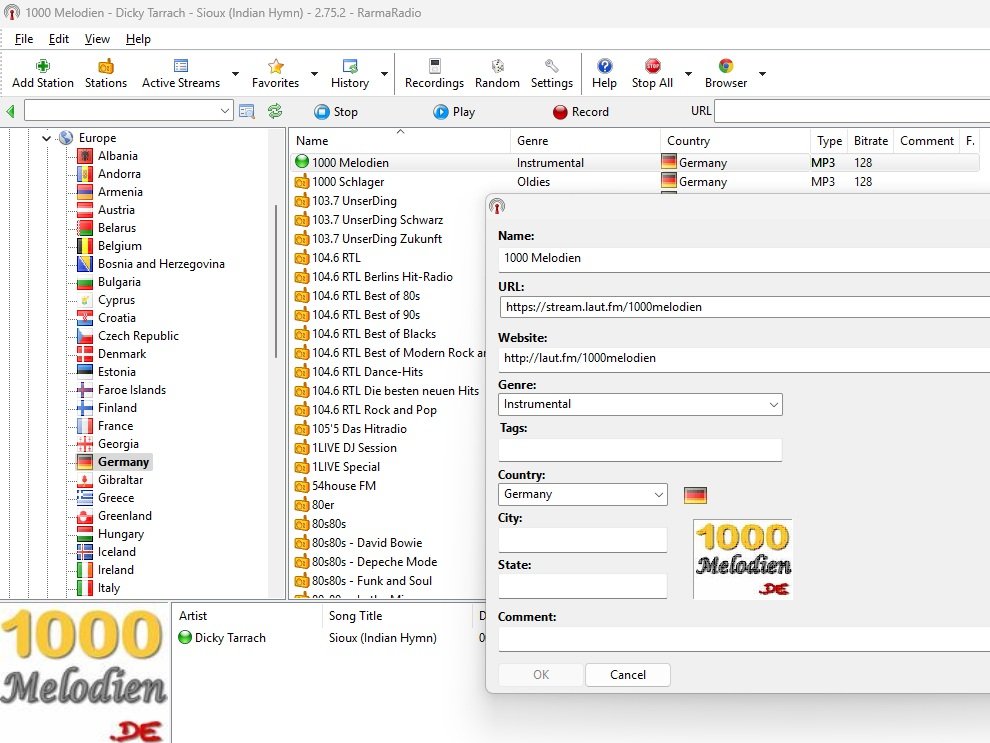Click the City input field
This screenshot has width=990, height=743.
click(583, 540)
